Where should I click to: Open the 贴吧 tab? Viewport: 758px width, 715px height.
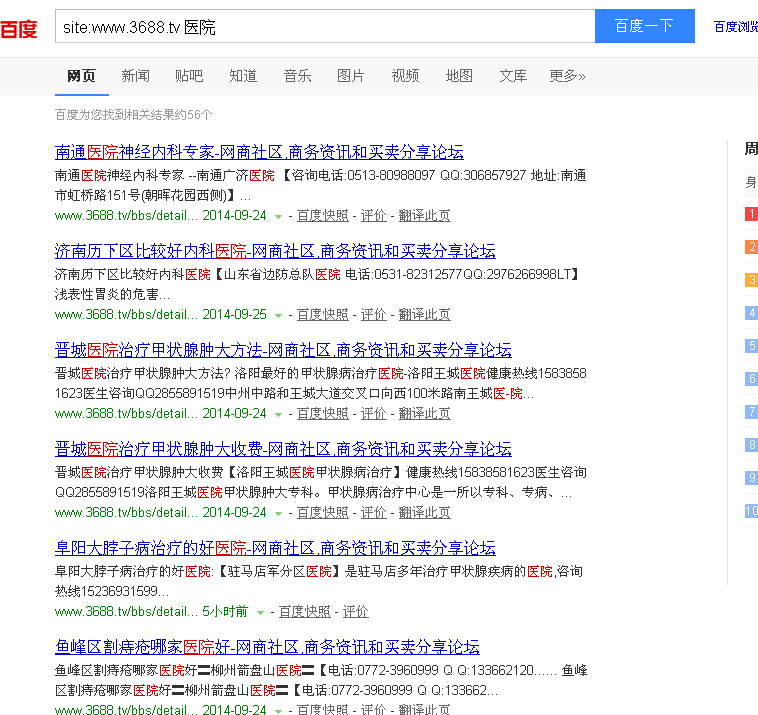click(189, 76)
